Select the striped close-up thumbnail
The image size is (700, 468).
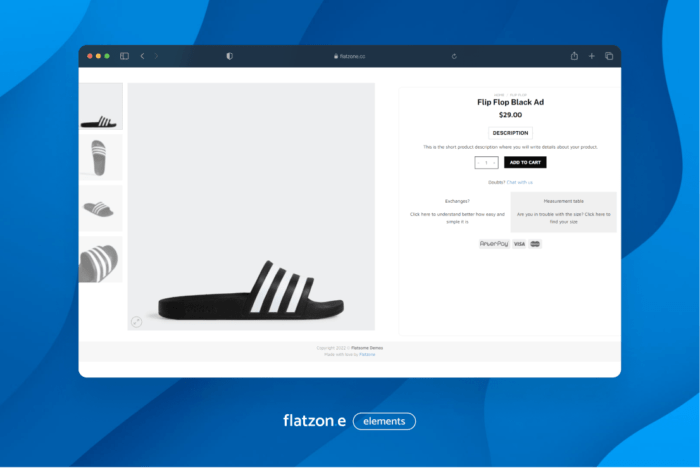101,260
